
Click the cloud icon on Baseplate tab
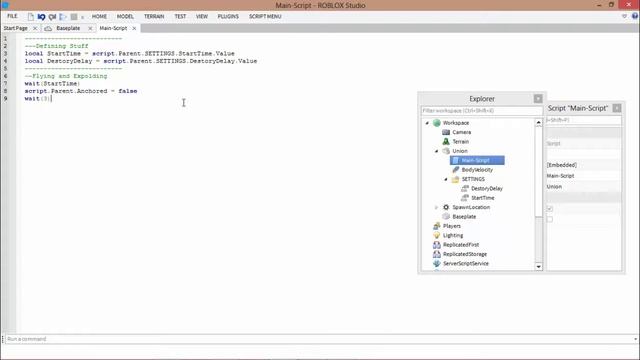[48, 28]
